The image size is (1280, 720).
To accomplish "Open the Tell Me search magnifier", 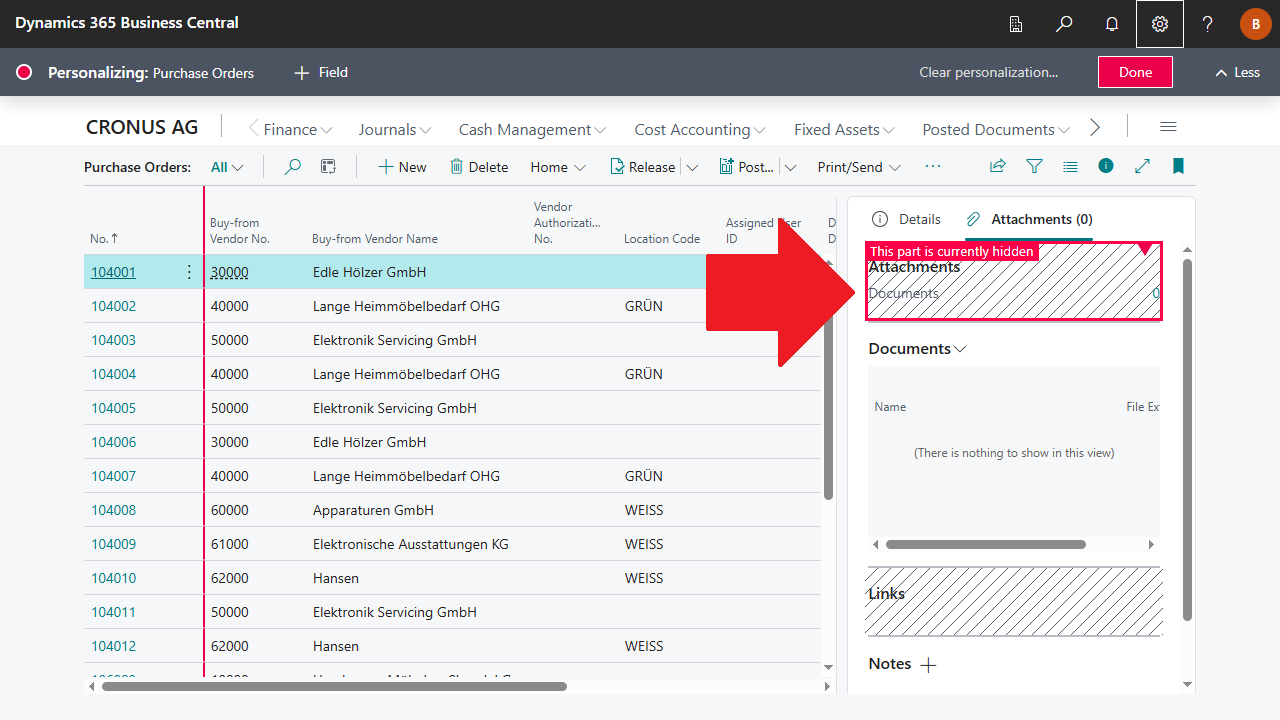I will 1064,24.
